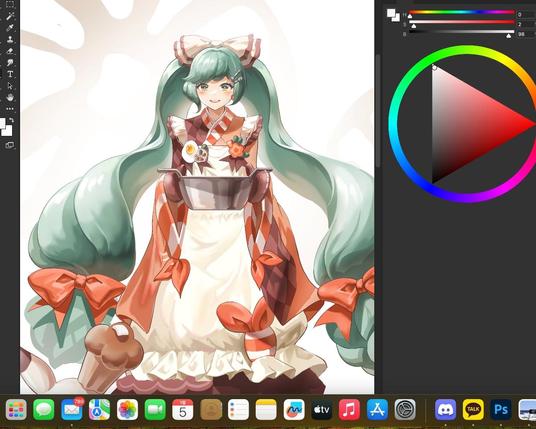Open Reminders from the Dock

tap(239, 410)
